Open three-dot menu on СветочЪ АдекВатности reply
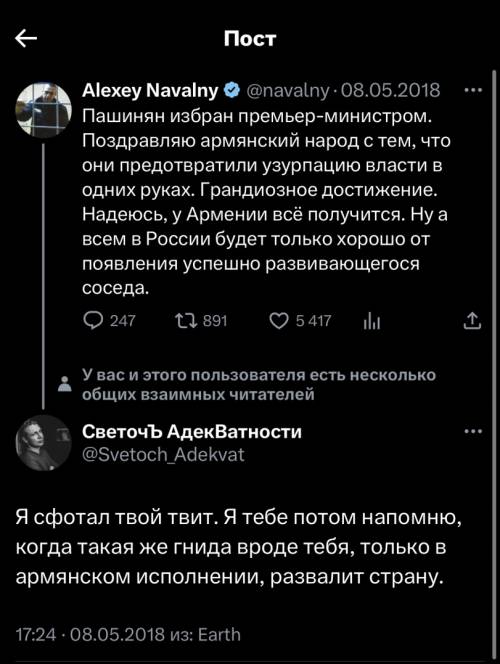 [472, 432]
